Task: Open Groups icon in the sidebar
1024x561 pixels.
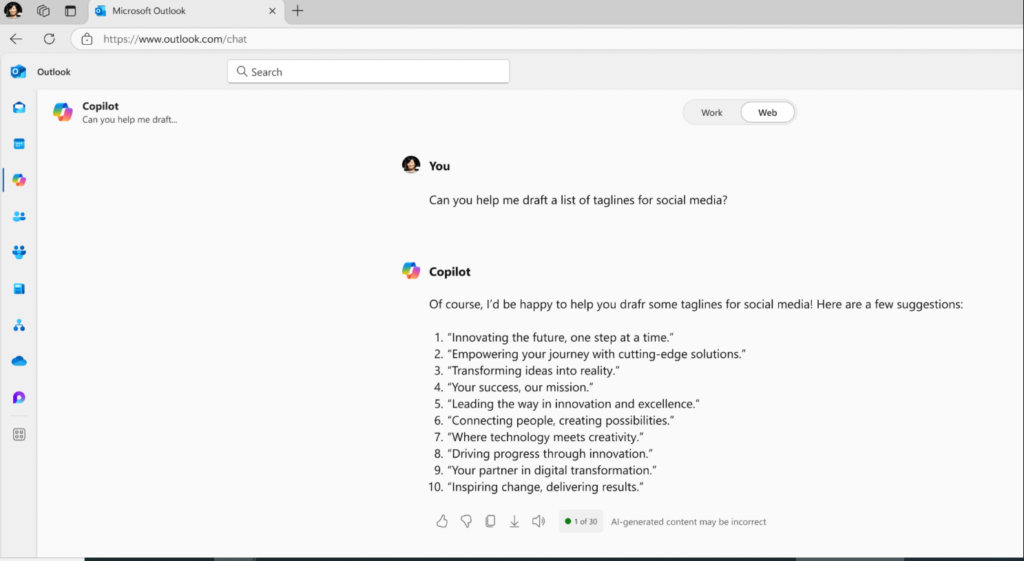Action: click(x=19, y=252)
